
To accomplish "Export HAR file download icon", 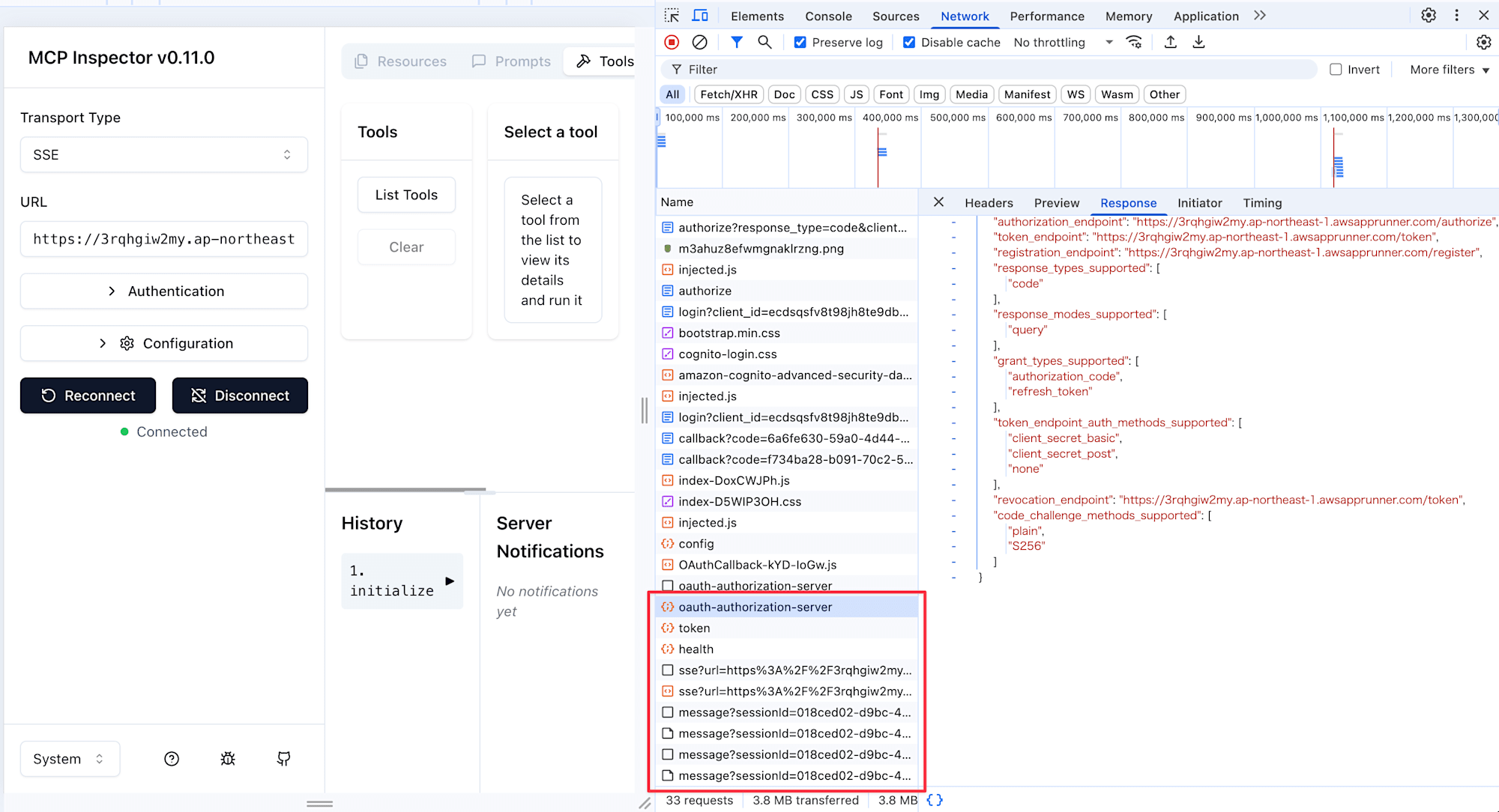I will pyautogui.click(x=1198, y=42).
